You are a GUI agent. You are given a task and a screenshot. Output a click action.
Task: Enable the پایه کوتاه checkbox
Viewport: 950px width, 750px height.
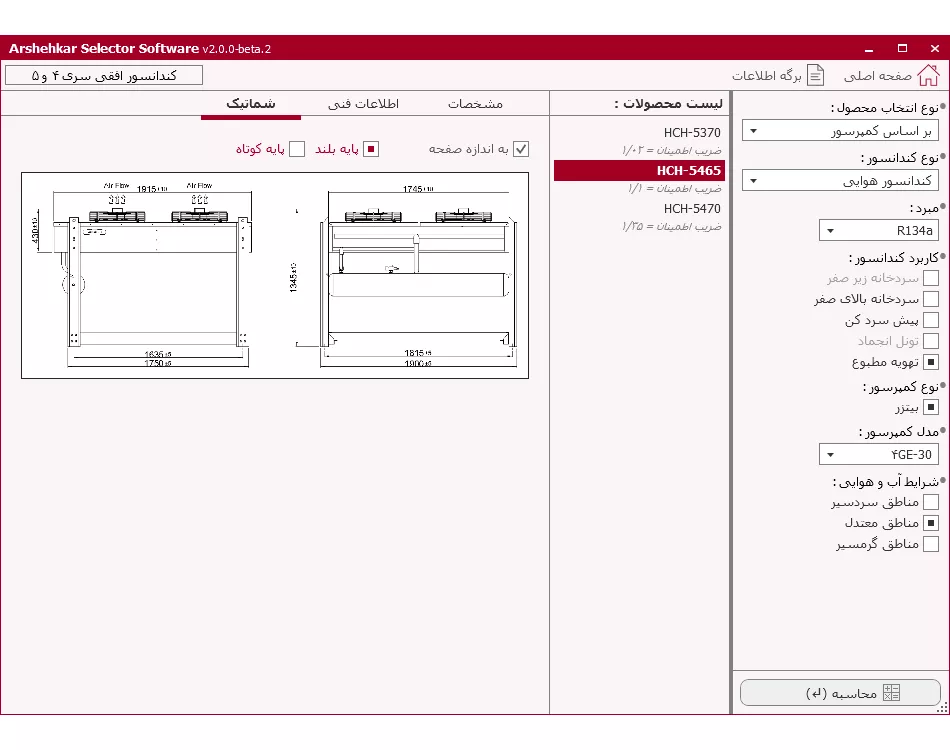[297, 149]
